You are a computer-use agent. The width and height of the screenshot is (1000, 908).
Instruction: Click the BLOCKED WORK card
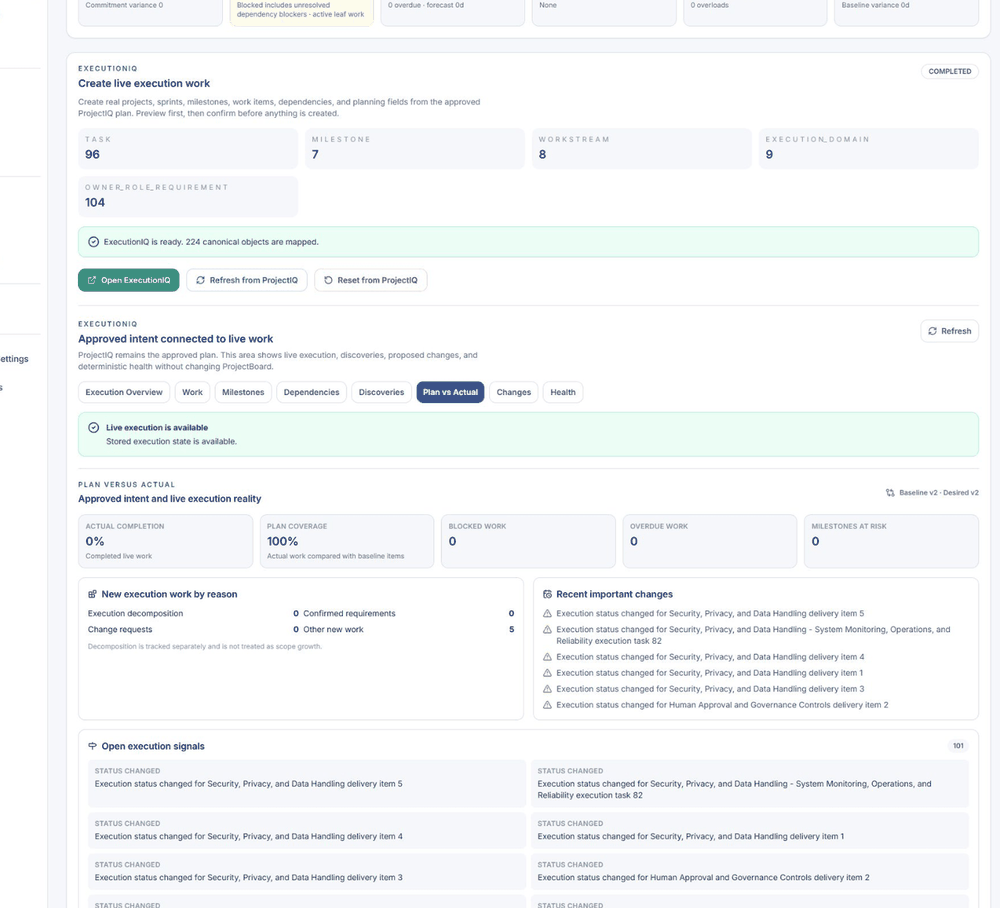point(528,541)
